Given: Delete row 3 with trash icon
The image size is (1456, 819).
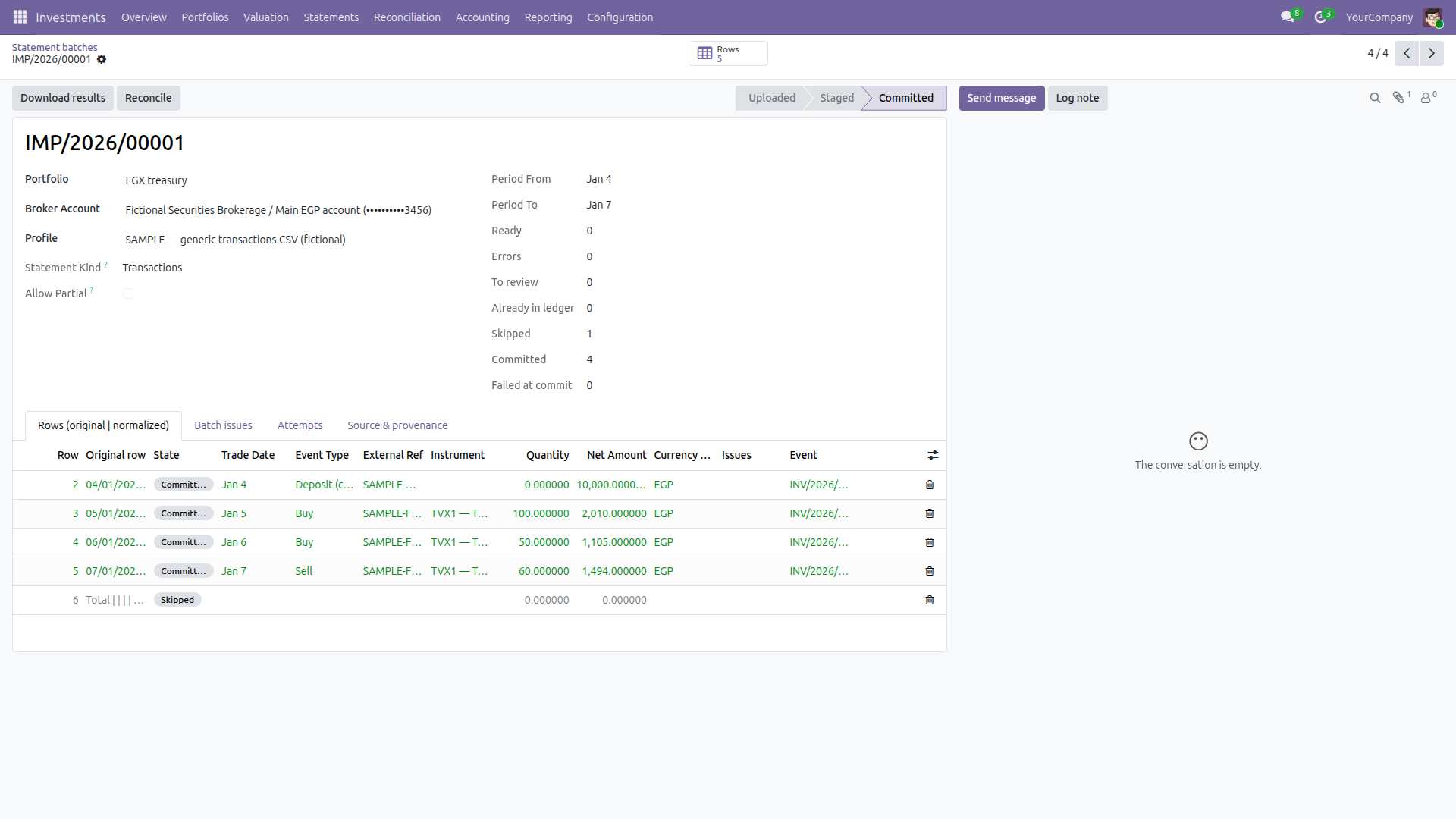Looking at the screenshot, I should point(930,513).
